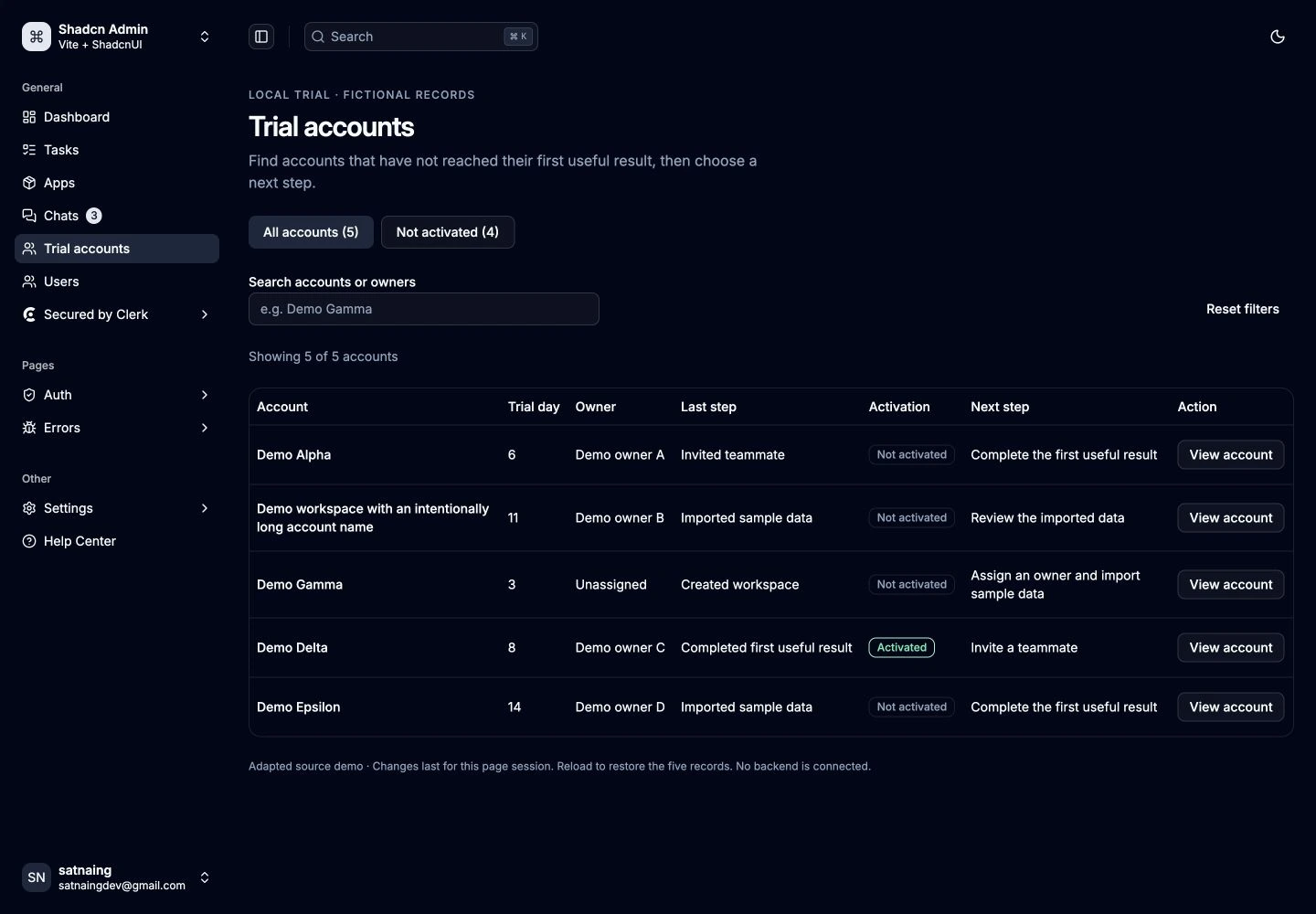
Task: Click the Clerk logo icon
Action: click(29, 314)
